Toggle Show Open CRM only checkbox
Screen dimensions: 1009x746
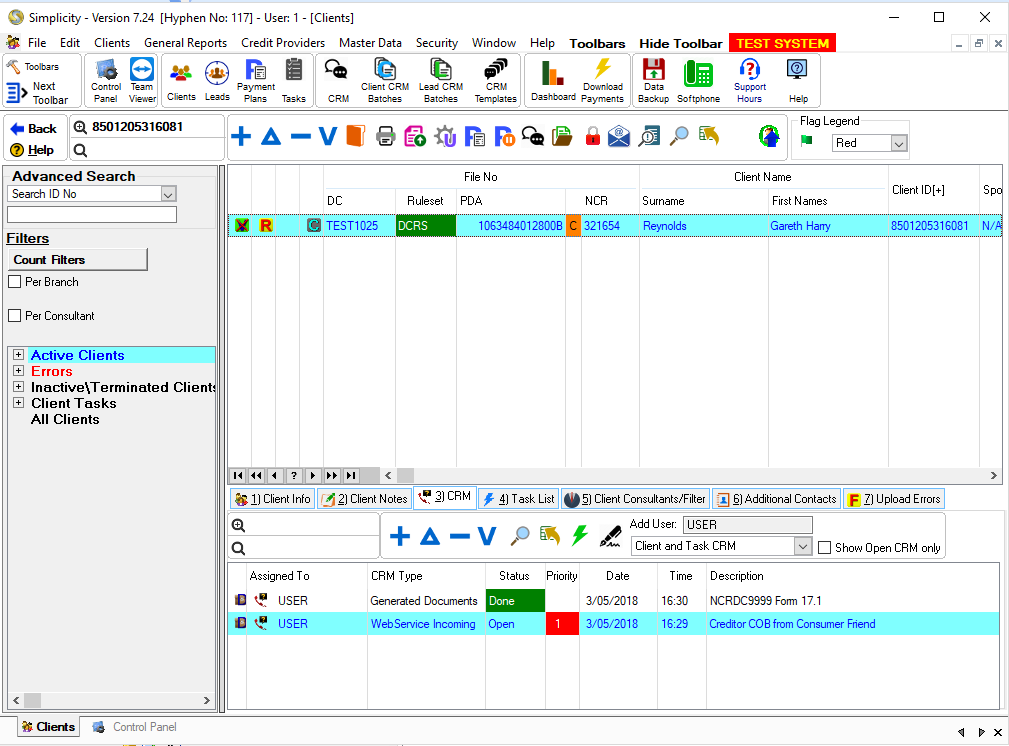pyautogui.click(x=825, y=547)
